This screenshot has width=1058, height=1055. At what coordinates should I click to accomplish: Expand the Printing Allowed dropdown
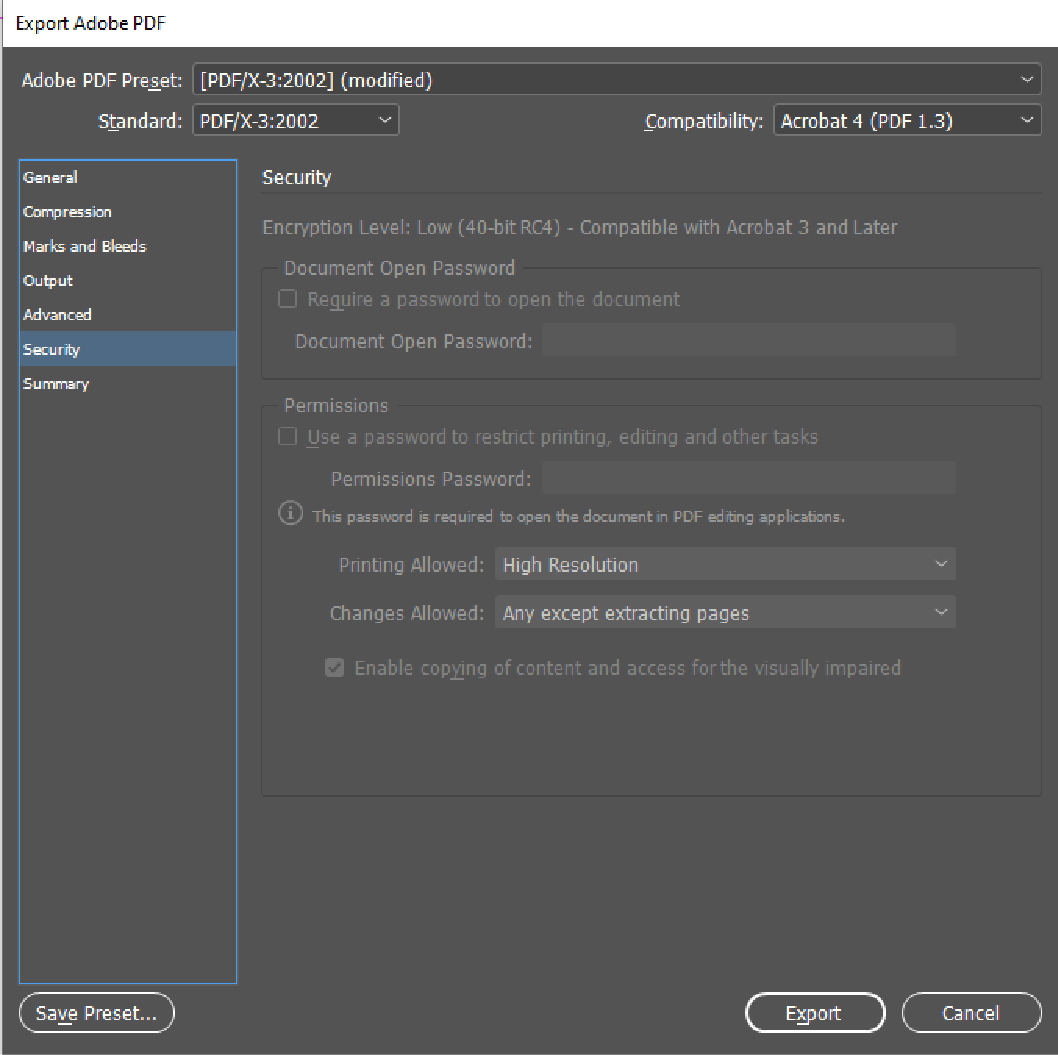coord(725,565)
